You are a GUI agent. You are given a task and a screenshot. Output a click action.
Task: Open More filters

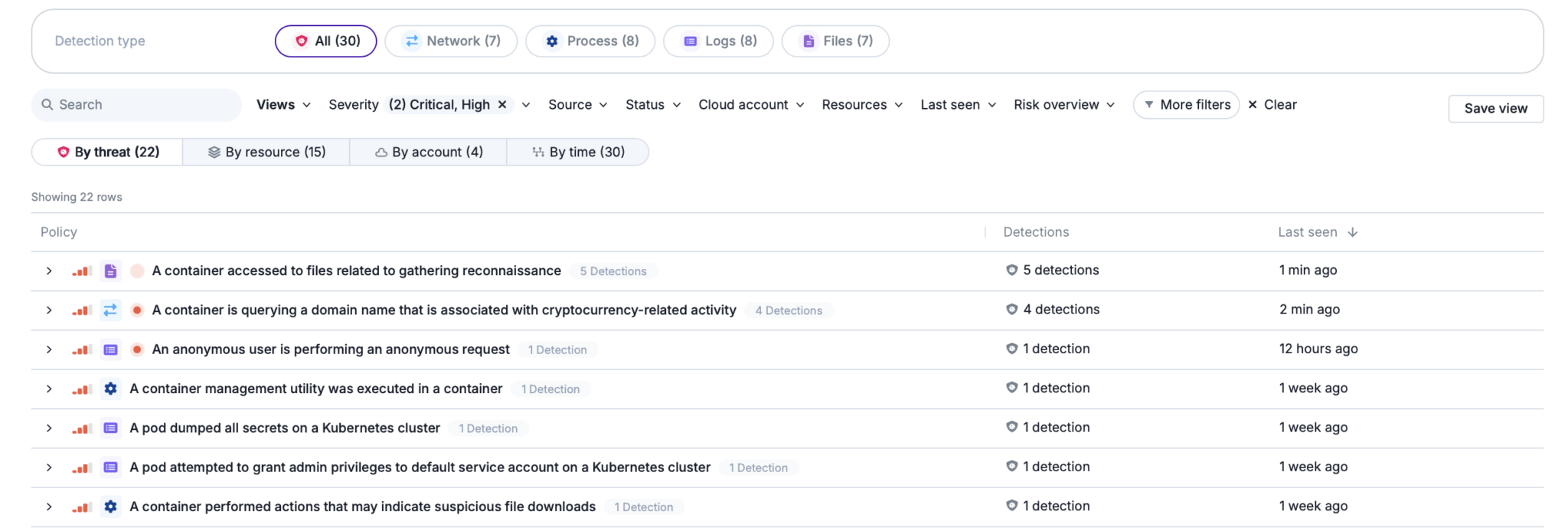pos(1186,105)
